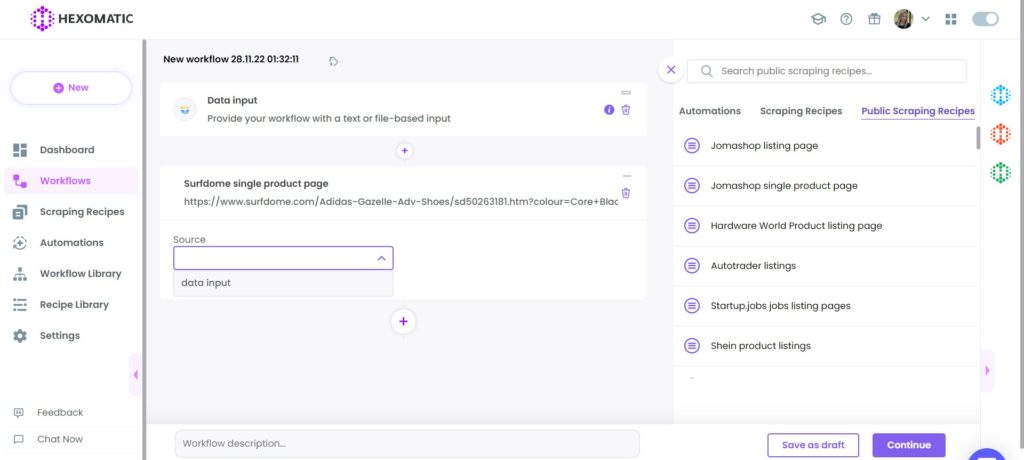Show info for Data input step
Screen dimensions: 1024x460
[609, 110]
